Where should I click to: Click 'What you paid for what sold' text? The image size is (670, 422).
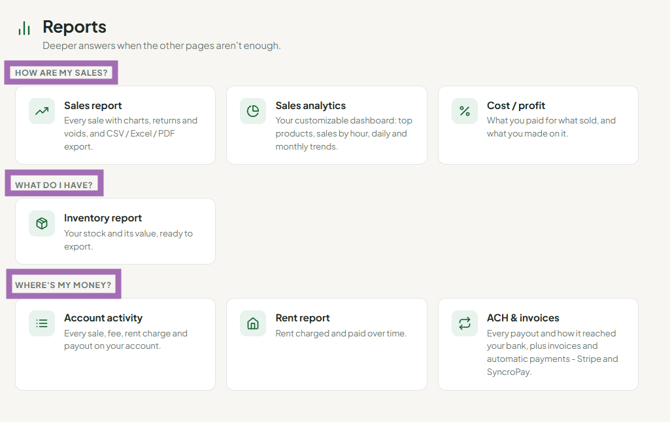coord(551,127)
